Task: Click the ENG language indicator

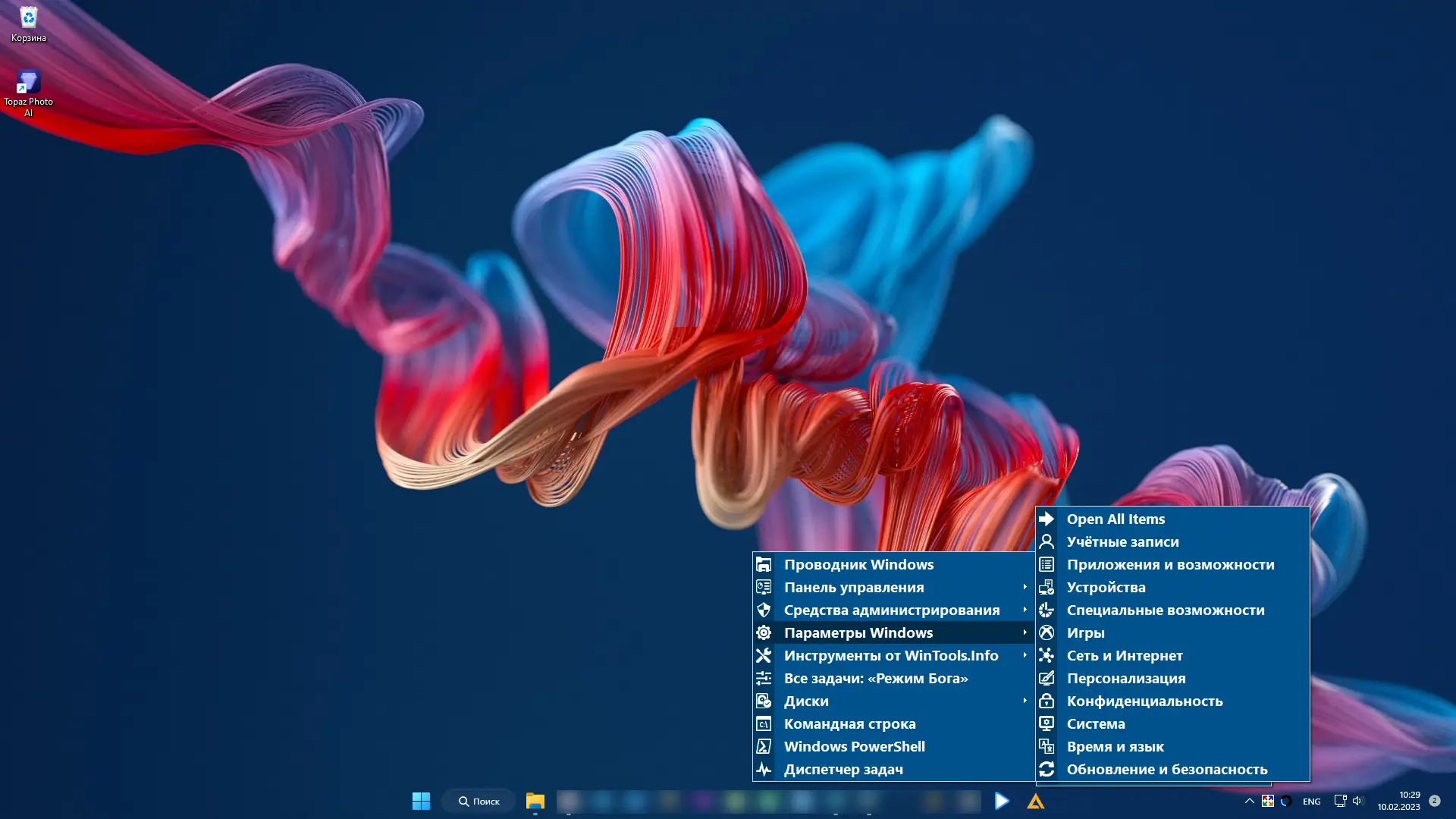Action: pos(1311,802)
